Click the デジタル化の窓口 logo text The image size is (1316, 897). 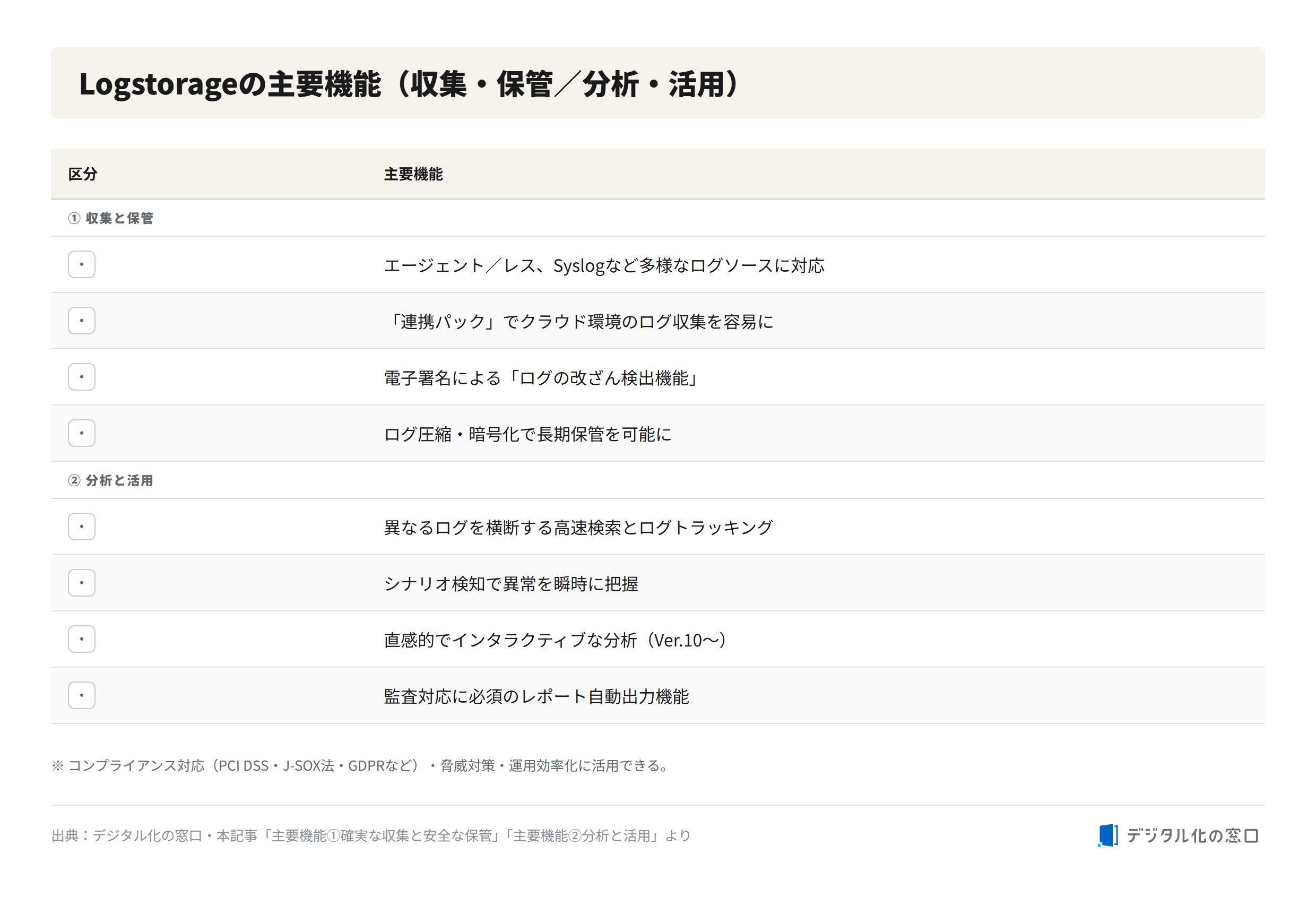coord(1192,836)
